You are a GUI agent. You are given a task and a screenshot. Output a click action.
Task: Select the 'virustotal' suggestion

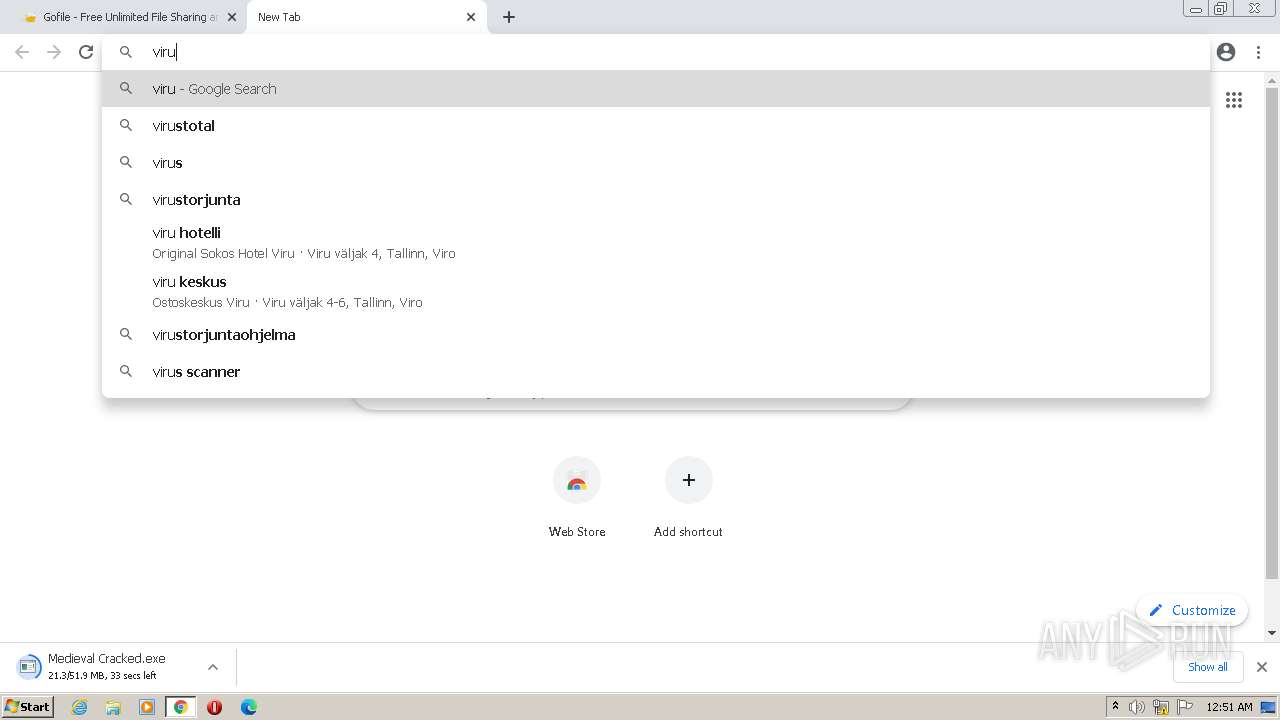coord(656,126)
